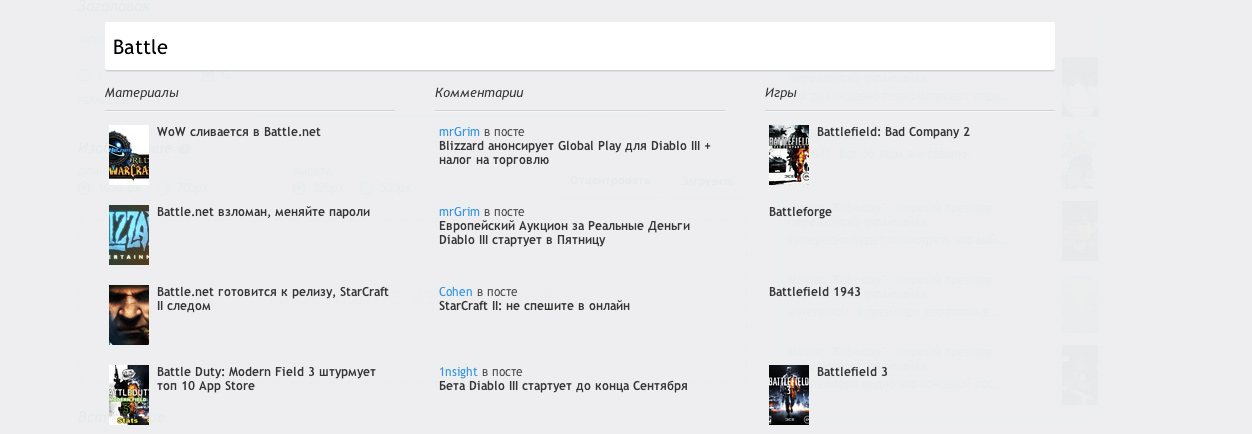The image size is (1252, 434).
Task: Open Battlefield 1943 game page
Action: click(815, 292)
